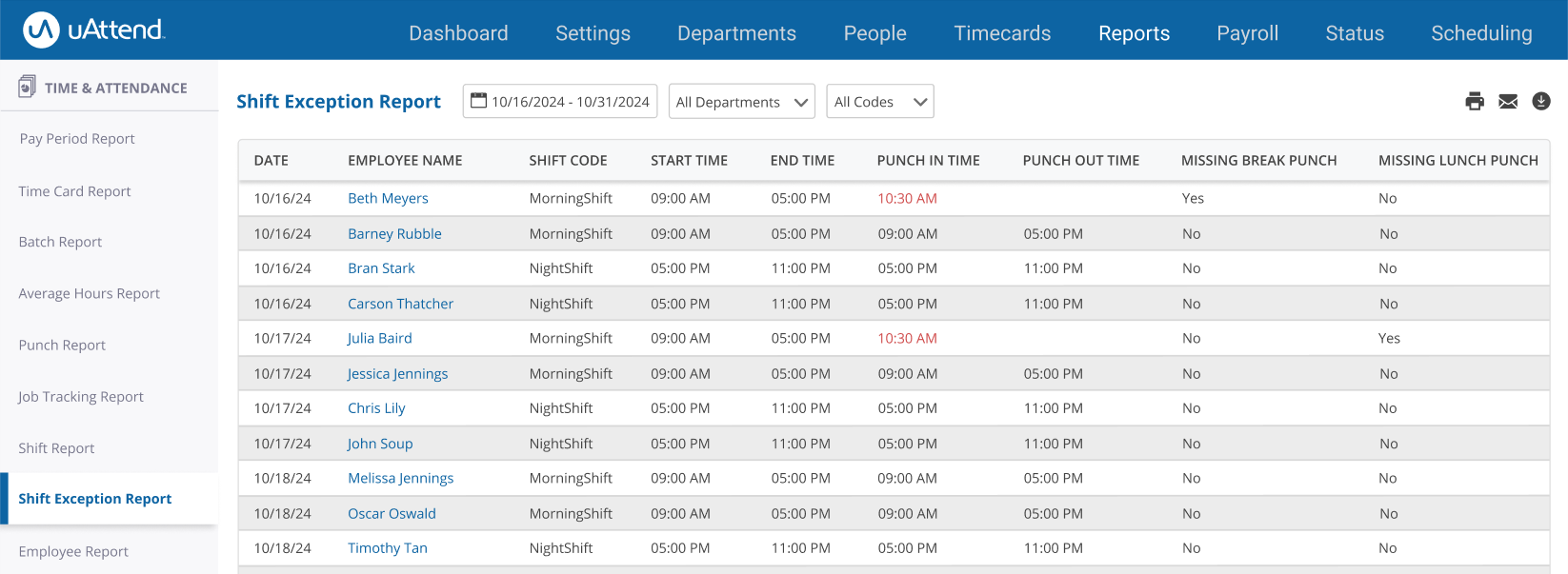Select Time Card Report in sidebar
Screen dimensions: 1568x574
[74, 191]
